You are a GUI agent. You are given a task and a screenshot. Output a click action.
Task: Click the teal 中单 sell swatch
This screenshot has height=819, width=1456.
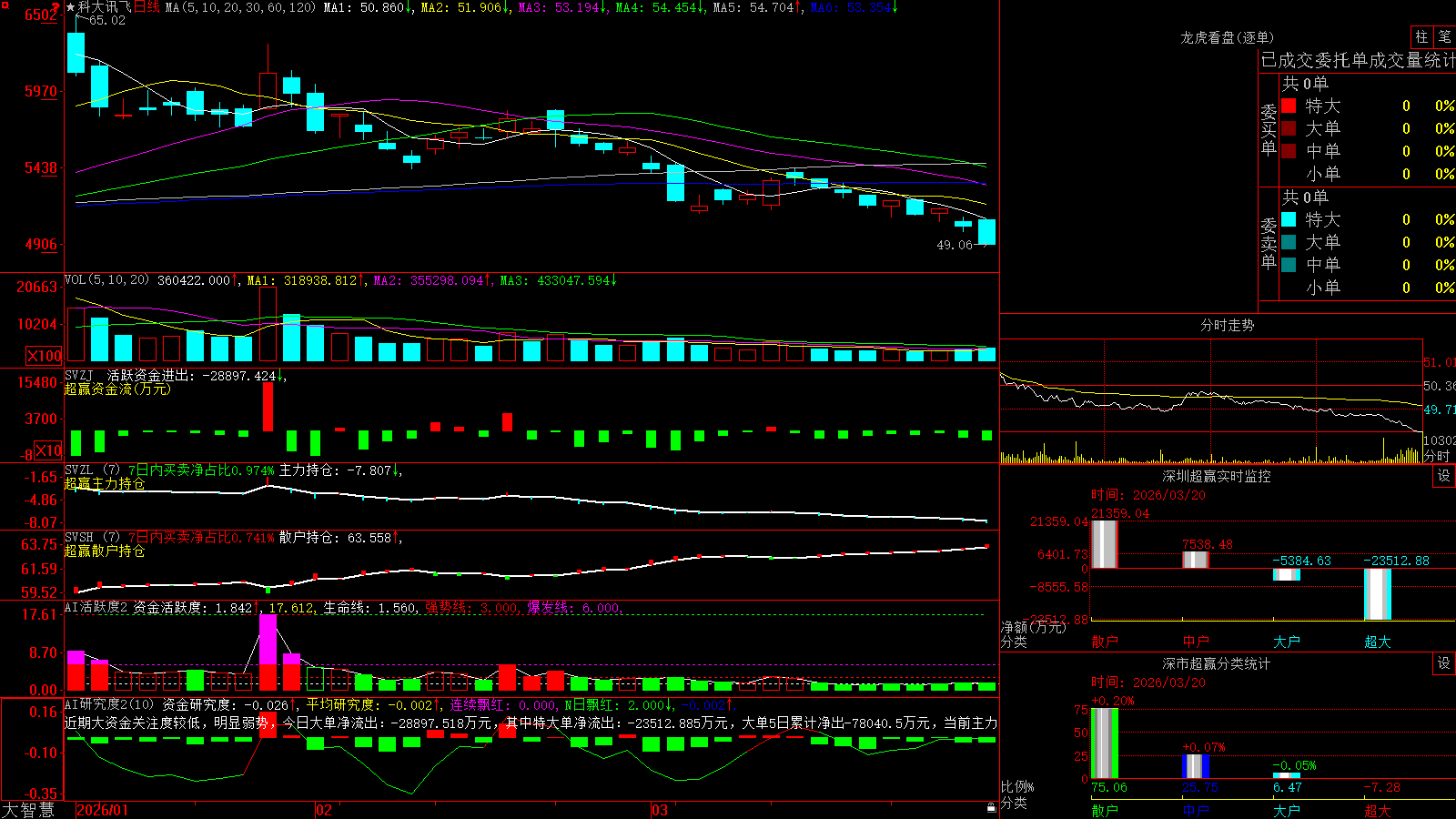1289,265
